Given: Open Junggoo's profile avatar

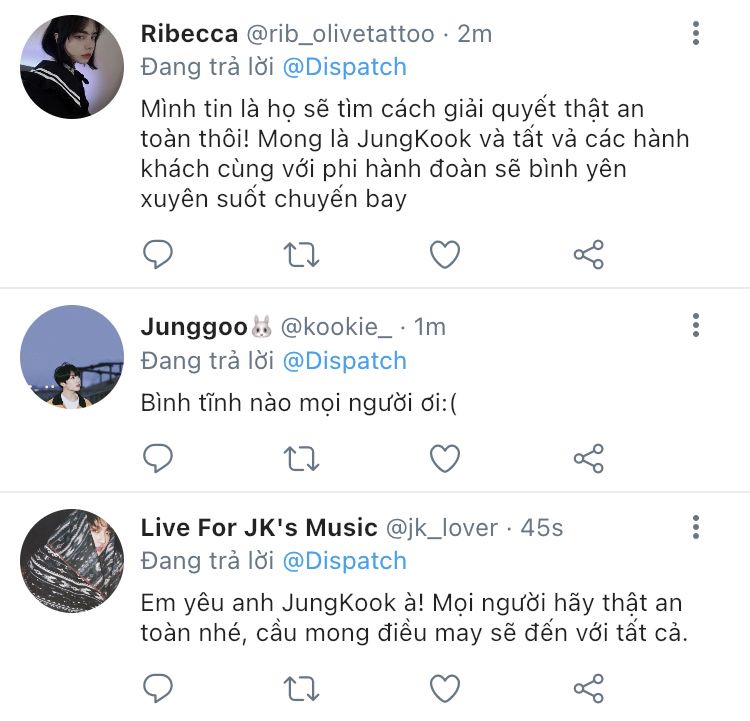Looking at the screenshot, I should [72, 357].
